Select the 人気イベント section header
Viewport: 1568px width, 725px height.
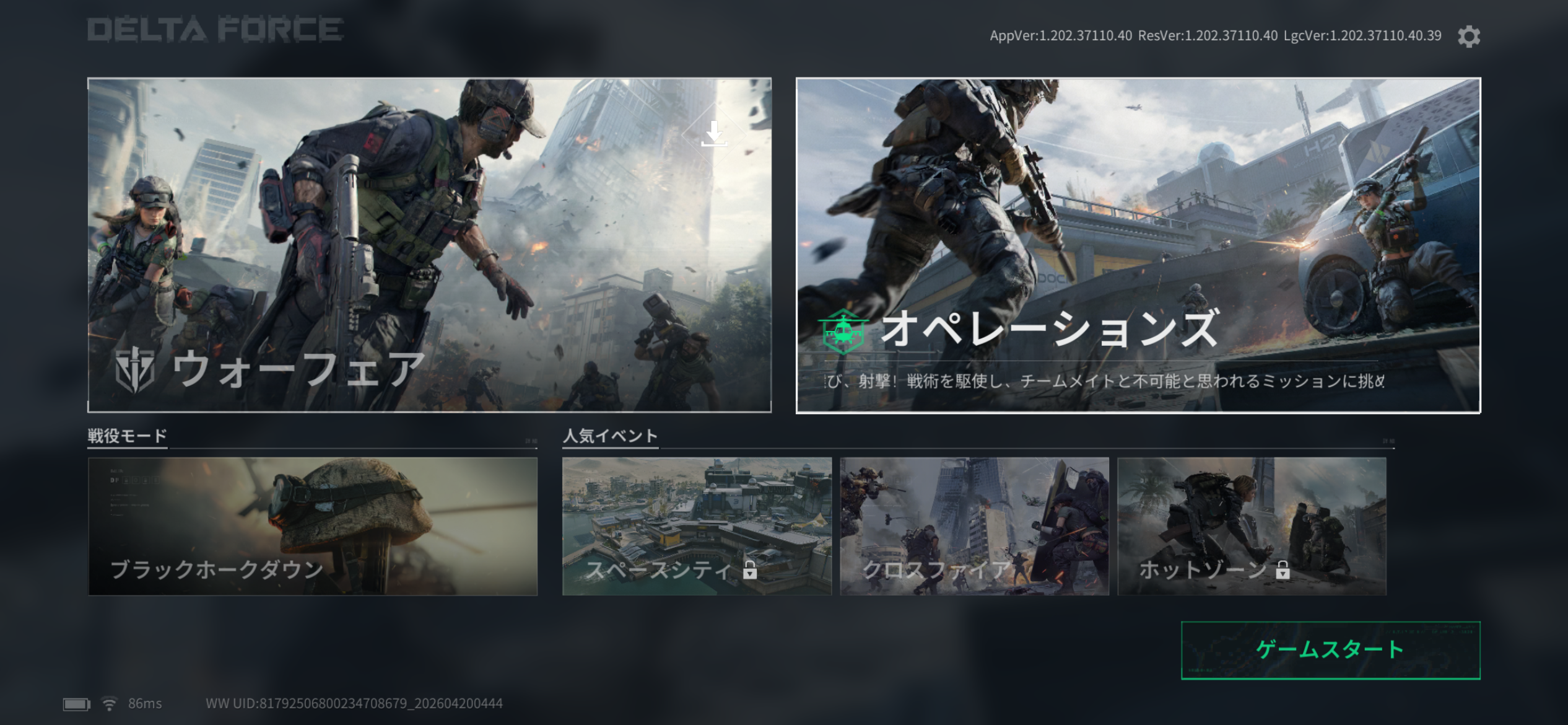click(610, 436)
